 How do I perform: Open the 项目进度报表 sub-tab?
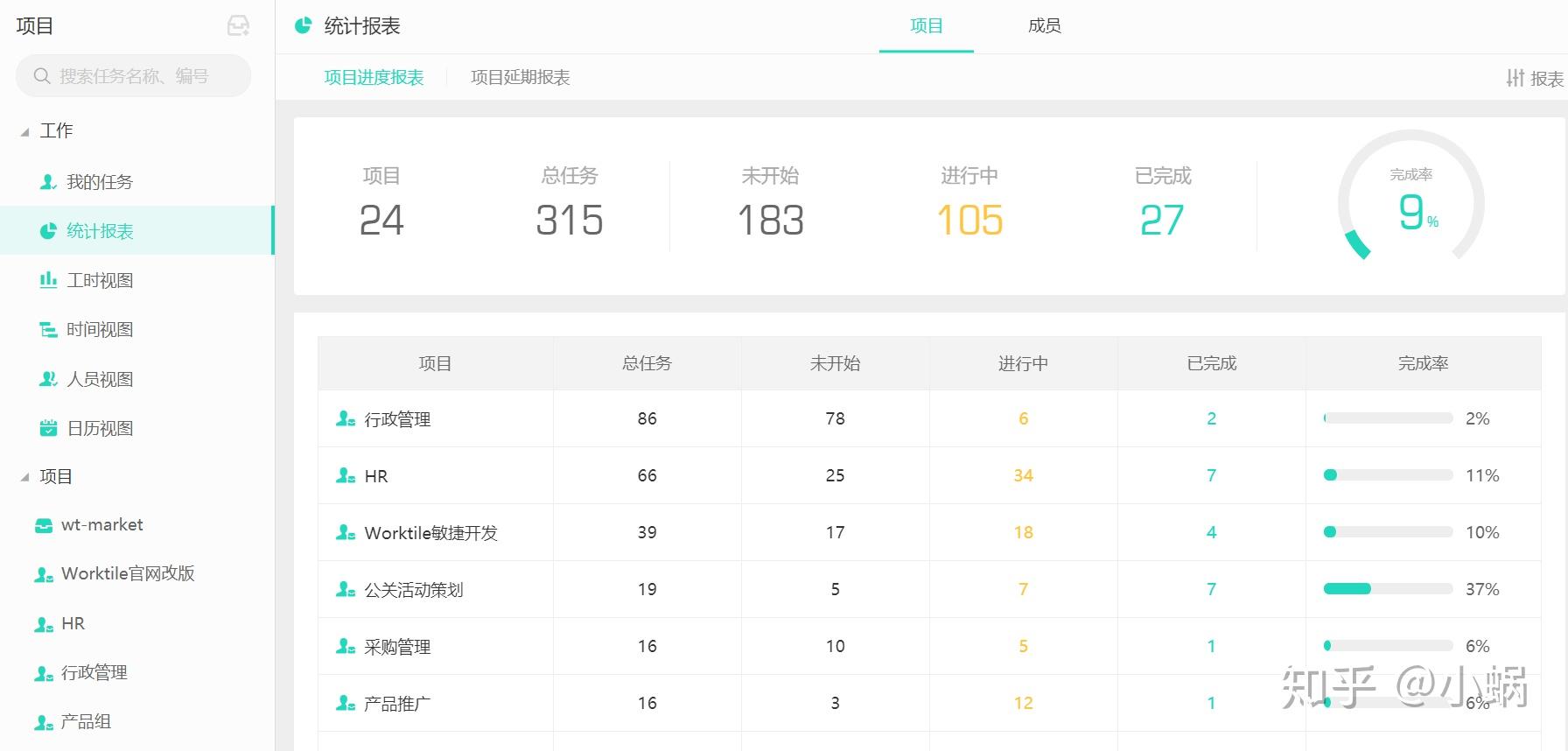(x=374, y=77)
